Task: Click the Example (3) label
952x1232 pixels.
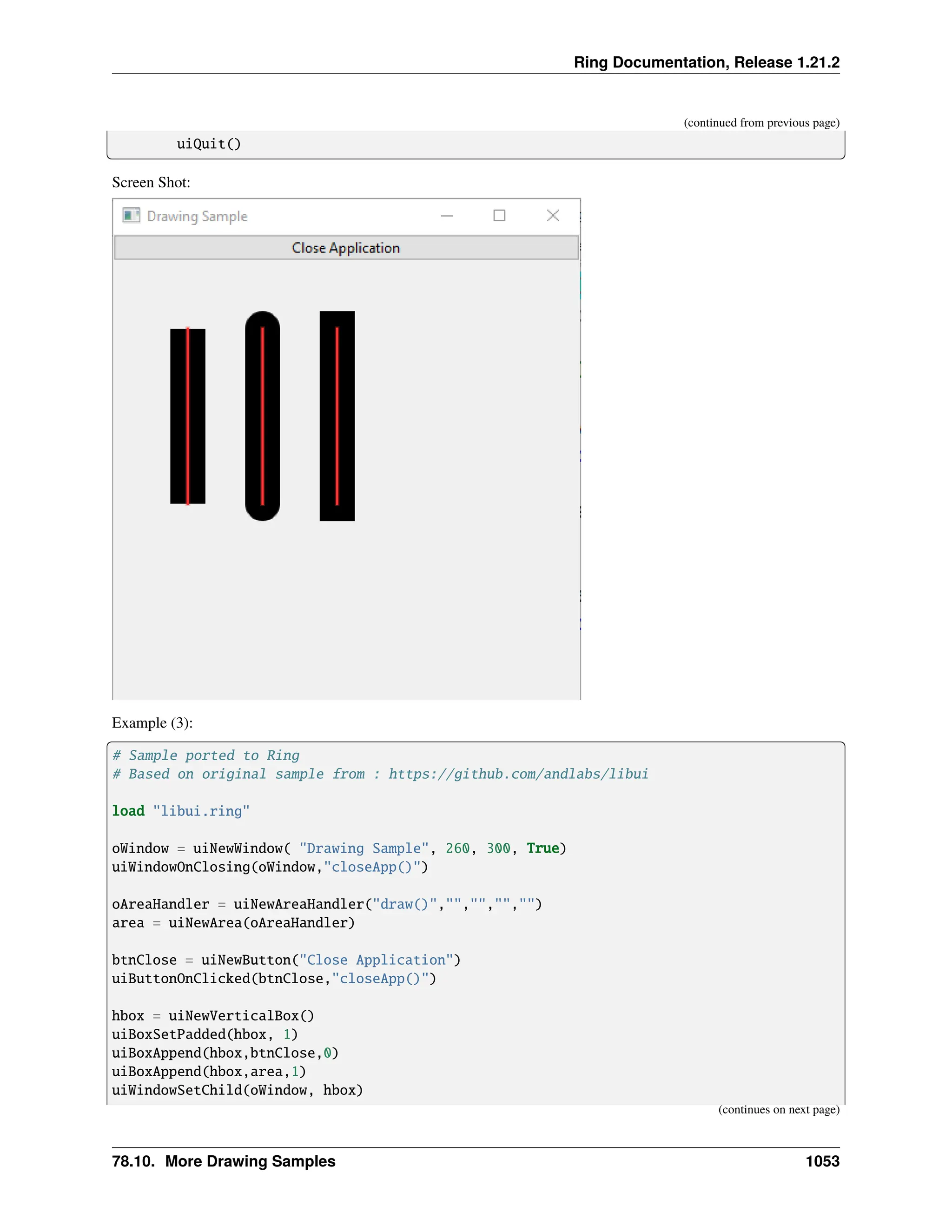Action: [152, 722]
